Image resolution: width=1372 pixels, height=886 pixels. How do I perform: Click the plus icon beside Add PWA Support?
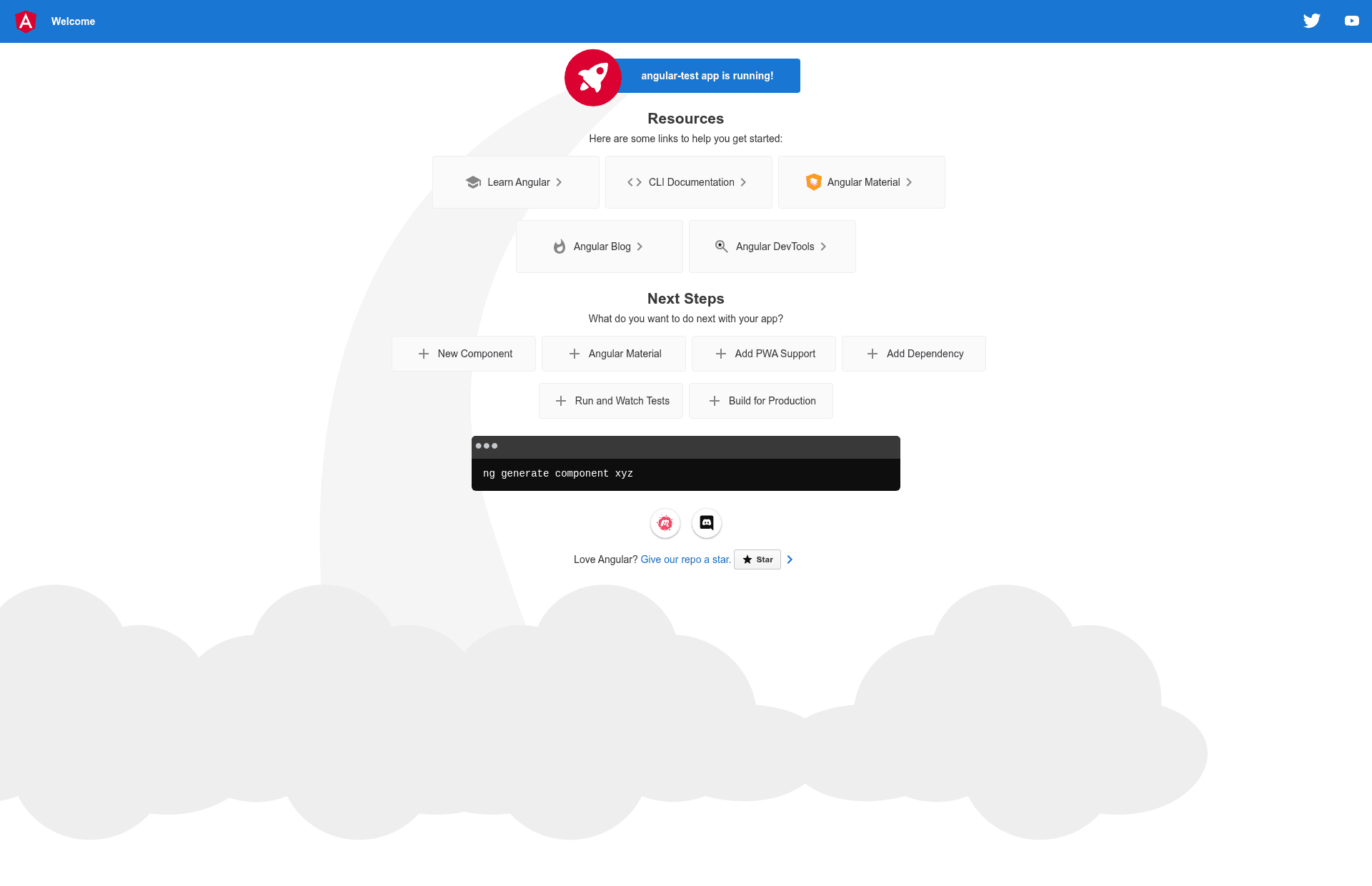(x=721, y=354)
